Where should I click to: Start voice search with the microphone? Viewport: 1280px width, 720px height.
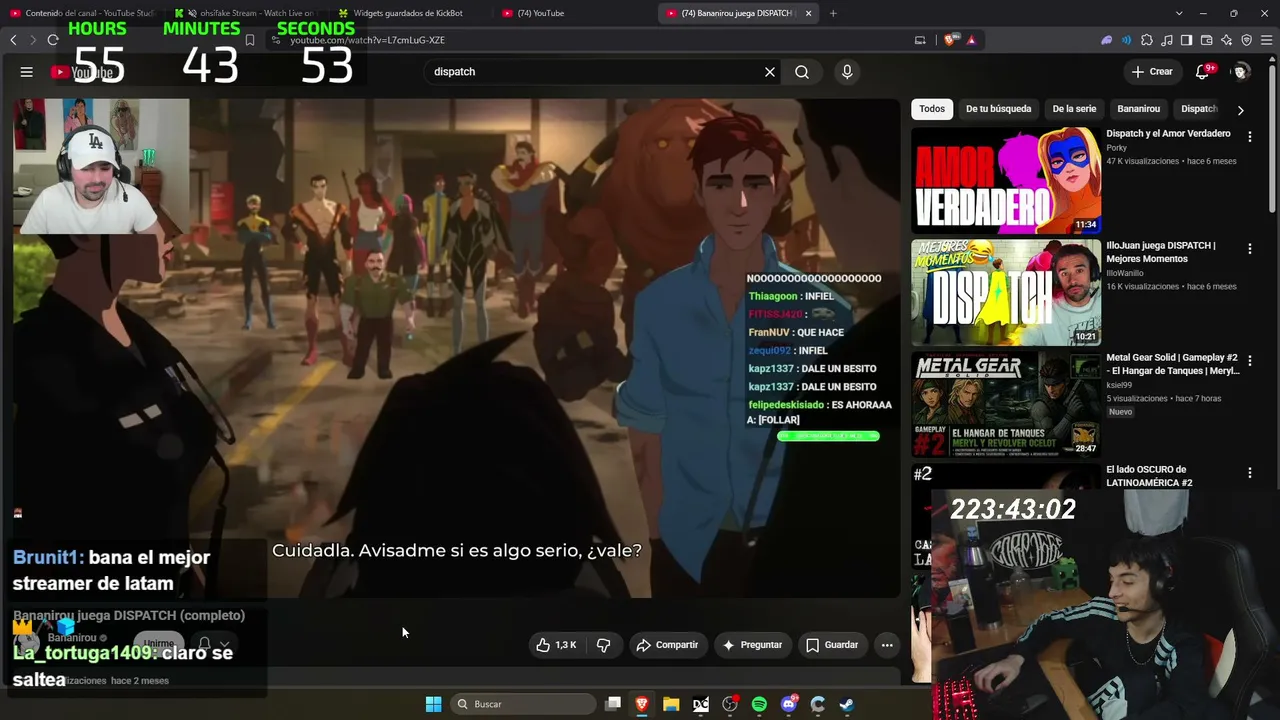pos(847,72)
